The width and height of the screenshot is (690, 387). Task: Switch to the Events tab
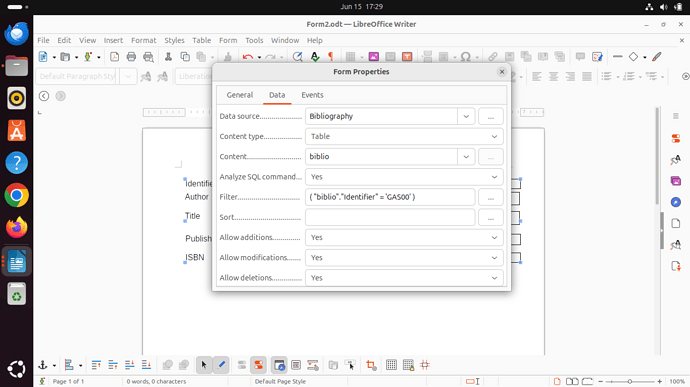pos(312,95)
